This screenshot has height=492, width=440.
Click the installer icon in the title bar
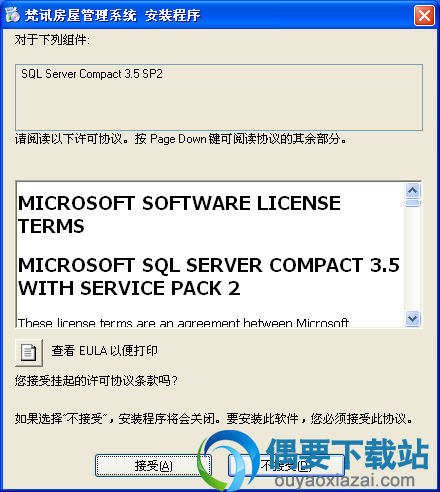point(13,15)
